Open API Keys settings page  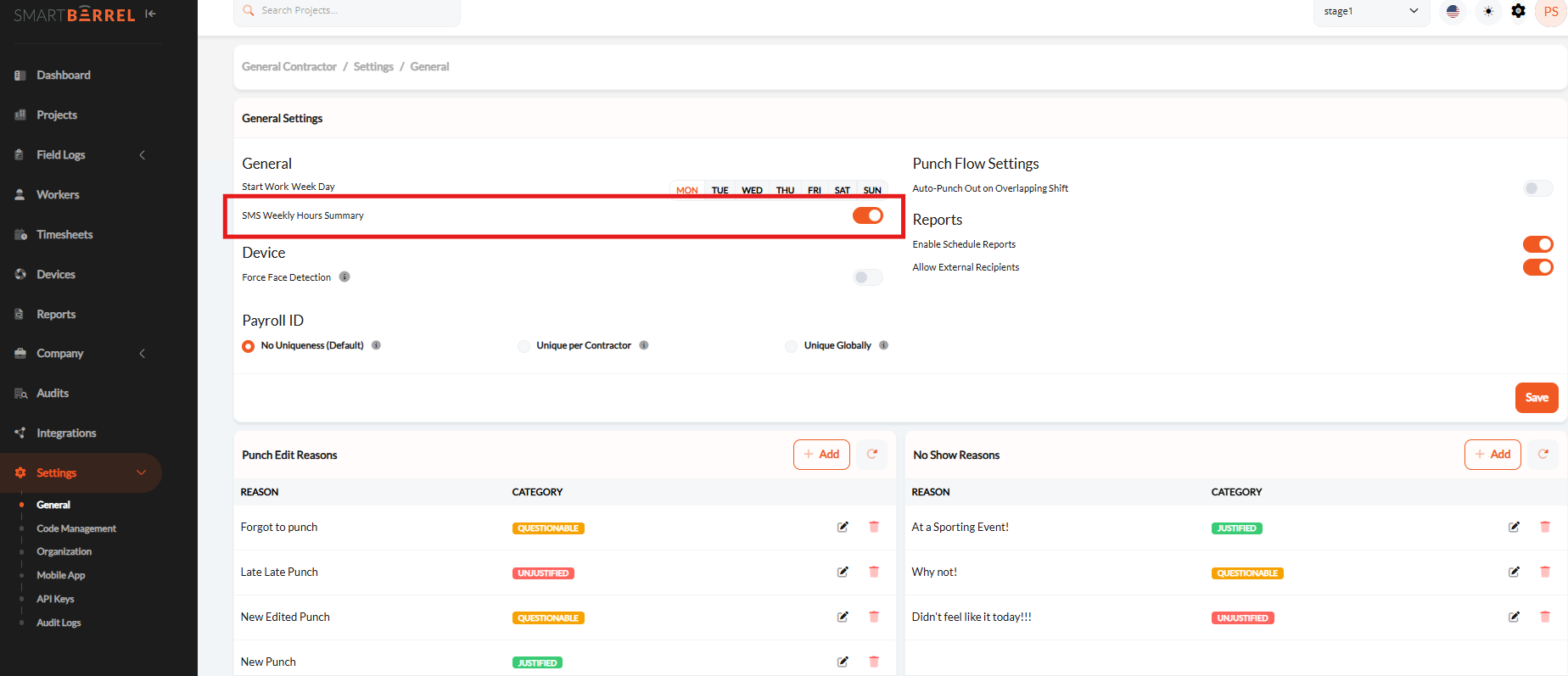coord(55,599)
